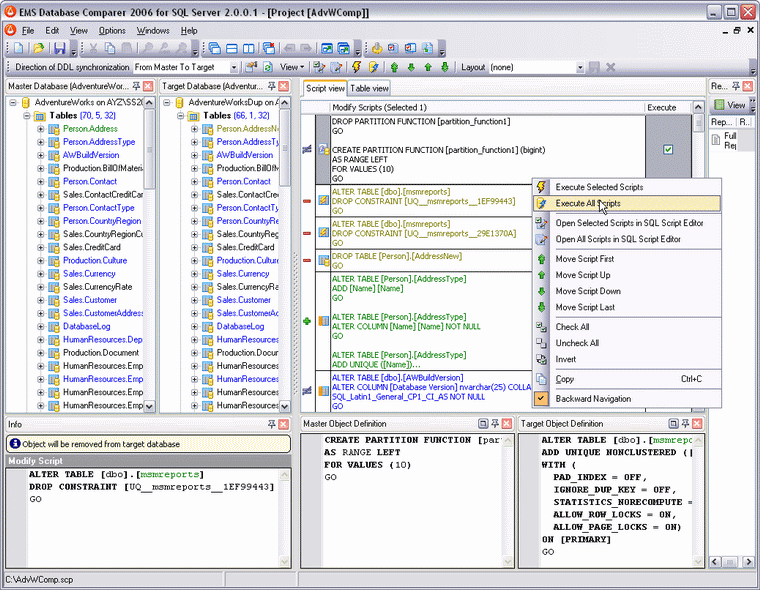The width and height of the screenshot is (760, 590).
Task: Click the Copy icon in the top toolbar
Action: (110, 48)
